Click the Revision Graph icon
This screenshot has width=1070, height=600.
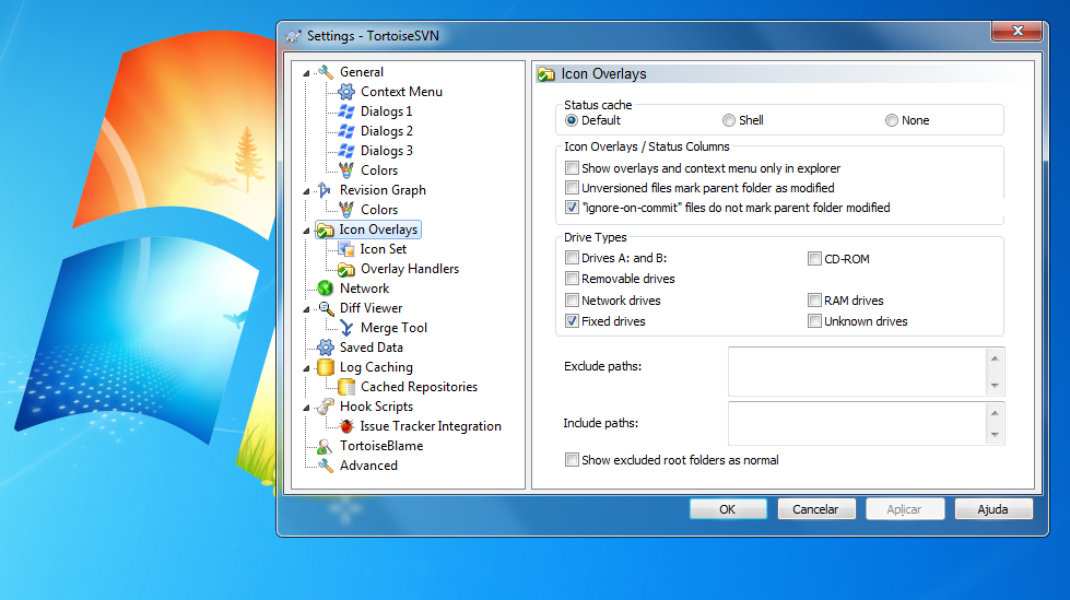[x=326, y=190]
